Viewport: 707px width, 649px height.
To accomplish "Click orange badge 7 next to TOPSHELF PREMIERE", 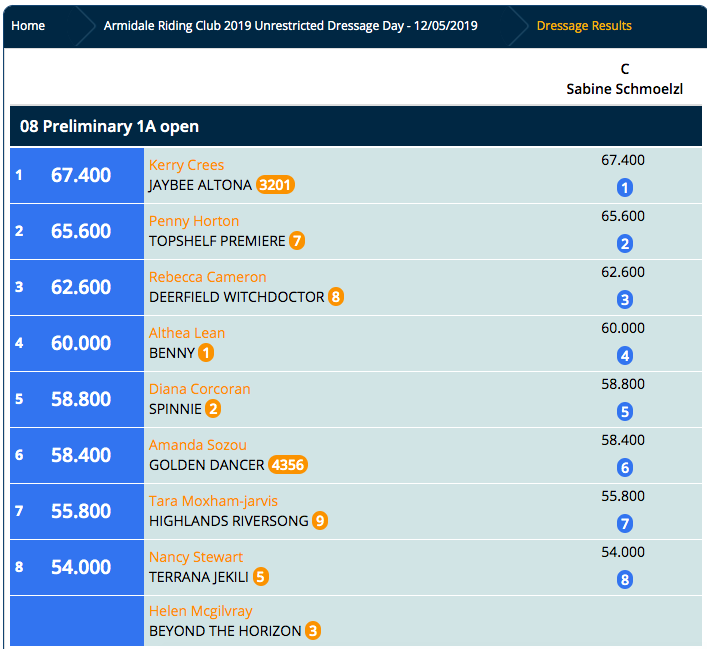I will (297, 241).
